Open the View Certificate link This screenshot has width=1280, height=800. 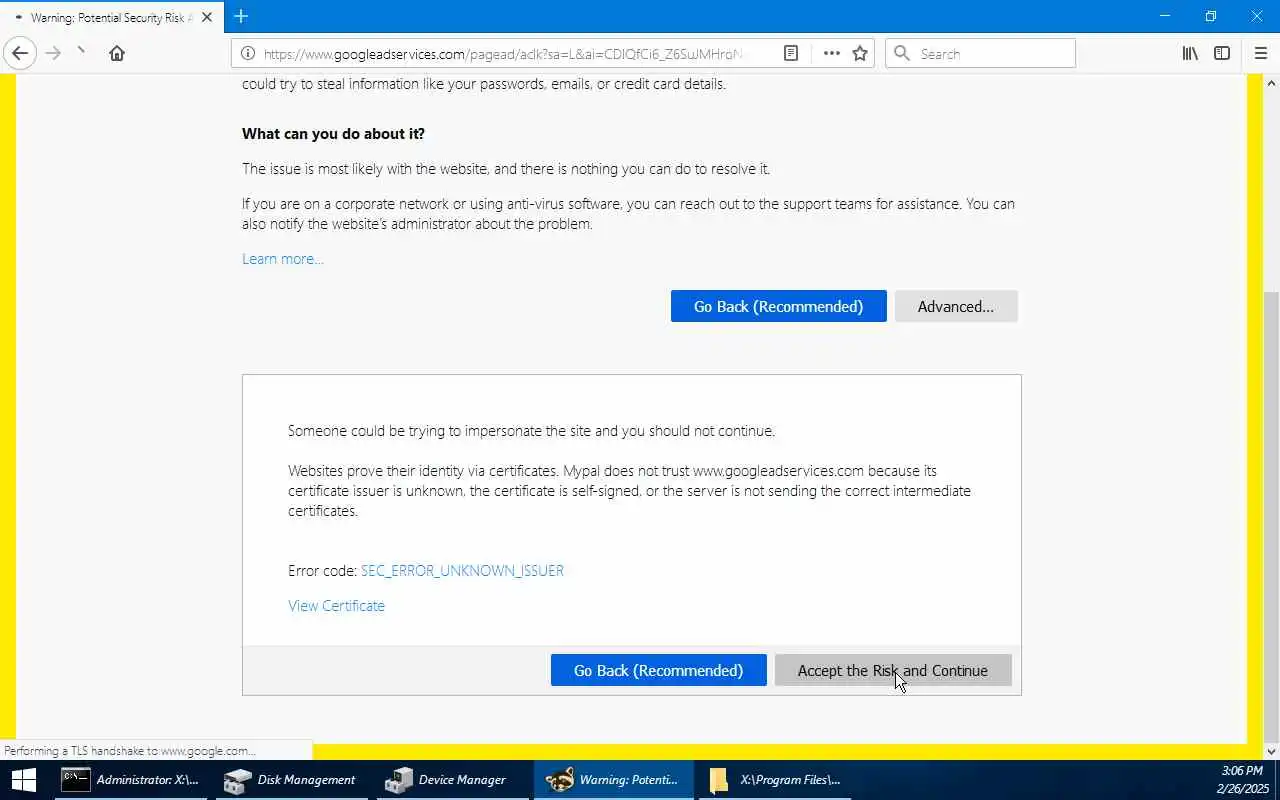[x=336, y=606]
